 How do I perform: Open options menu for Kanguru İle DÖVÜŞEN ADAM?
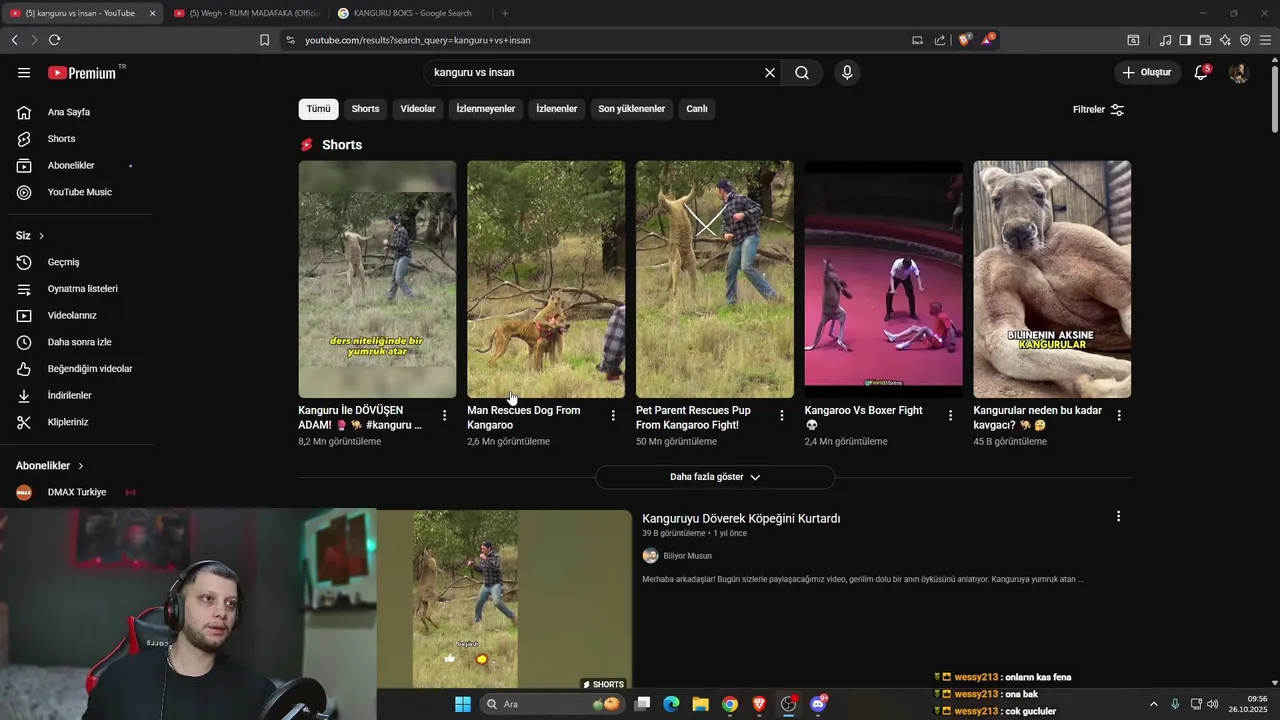(445, 415)
